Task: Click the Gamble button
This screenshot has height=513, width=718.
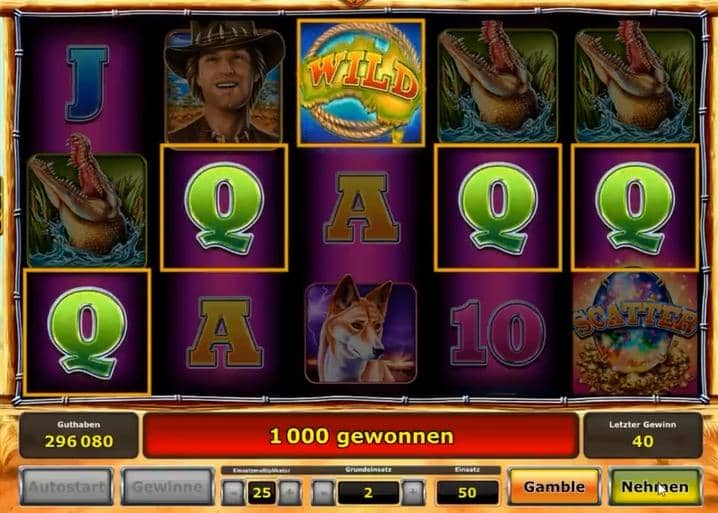Action: (x=554, y=486)
